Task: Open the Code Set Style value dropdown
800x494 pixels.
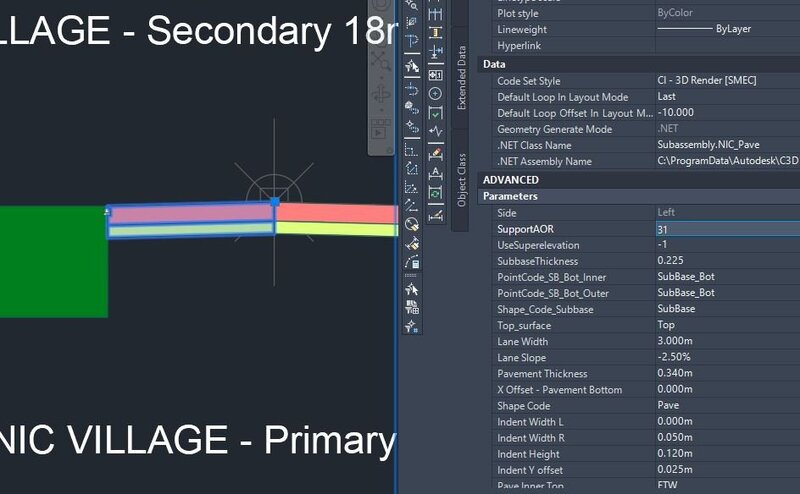Action: 728,81
